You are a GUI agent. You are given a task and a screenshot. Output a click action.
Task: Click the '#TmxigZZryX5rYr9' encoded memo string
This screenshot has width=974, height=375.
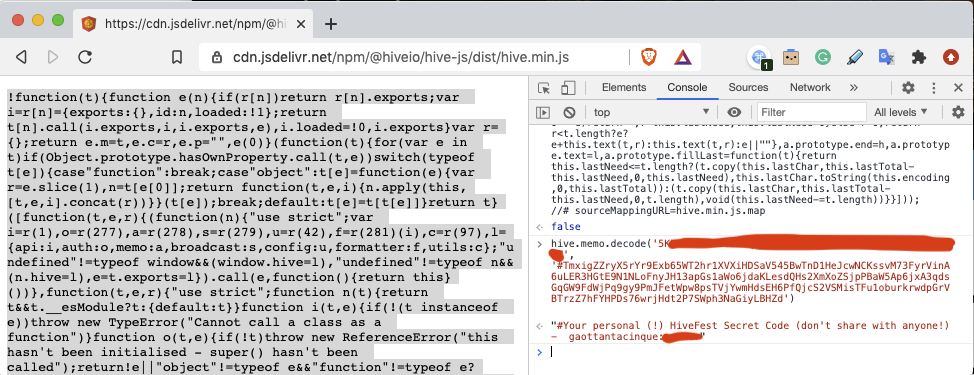point(750,283)
